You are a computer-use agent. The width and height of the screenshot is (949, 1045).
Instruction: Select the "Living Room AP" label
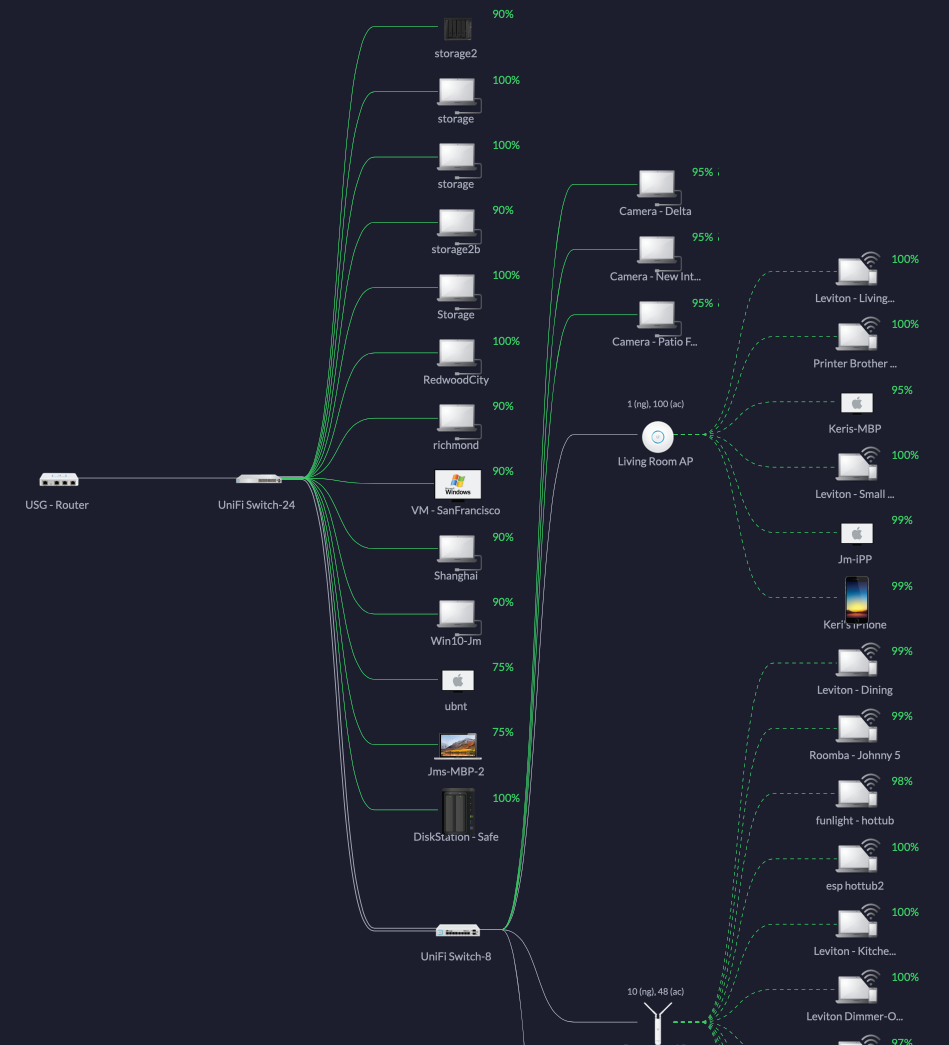[x=655, y=462]
